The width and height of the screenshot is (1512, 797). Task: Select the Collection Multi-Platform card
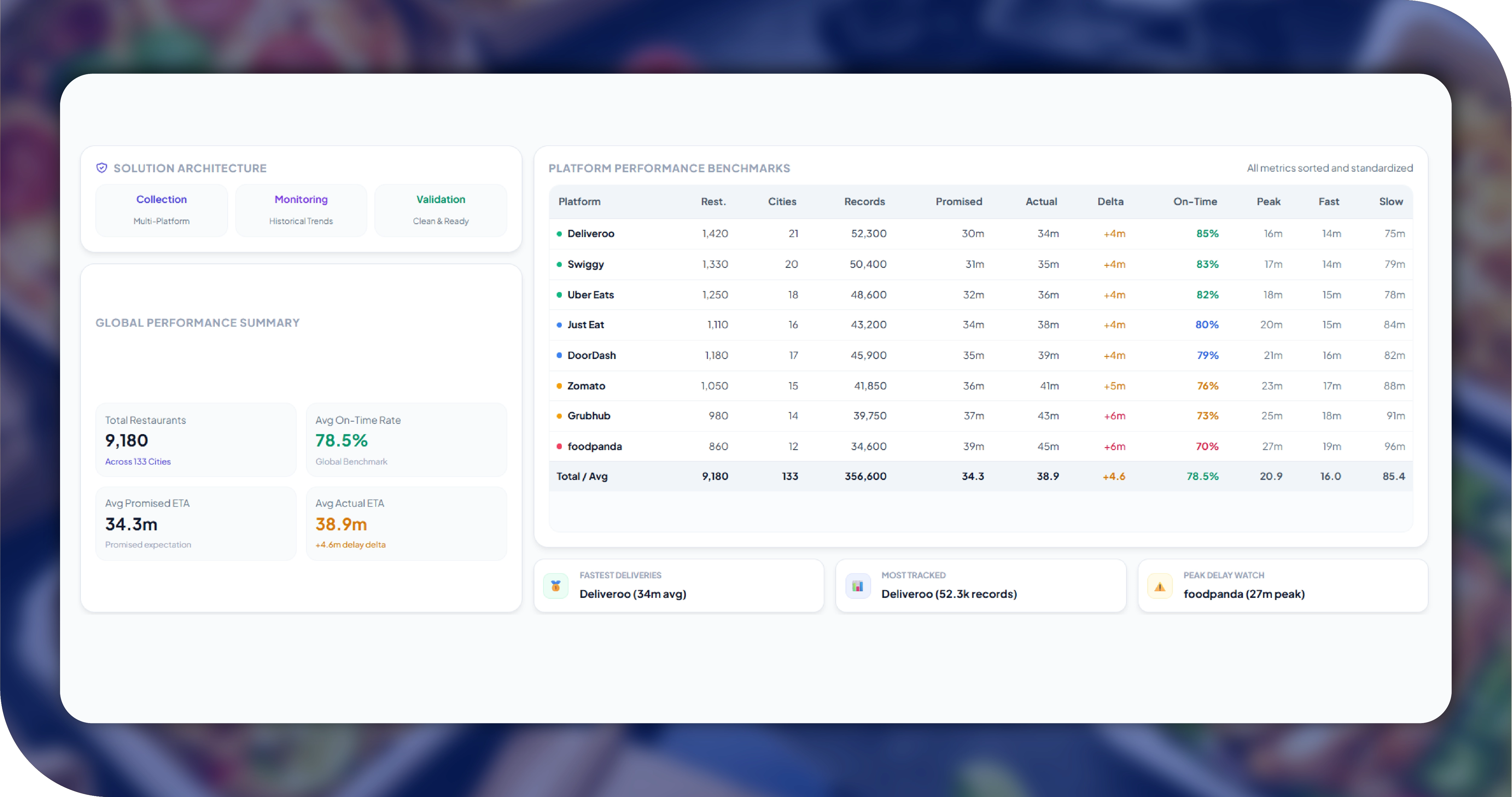(161, 210)
